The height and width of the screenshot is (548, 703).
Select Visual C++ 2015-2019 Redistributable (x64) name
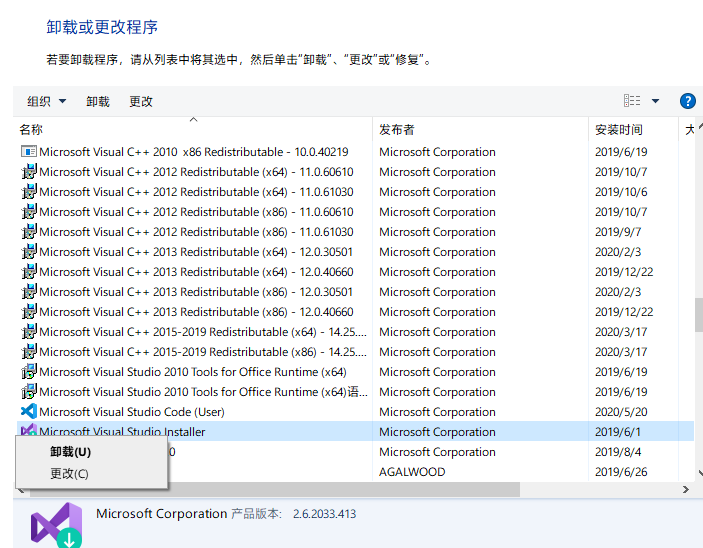click(203, 332)
